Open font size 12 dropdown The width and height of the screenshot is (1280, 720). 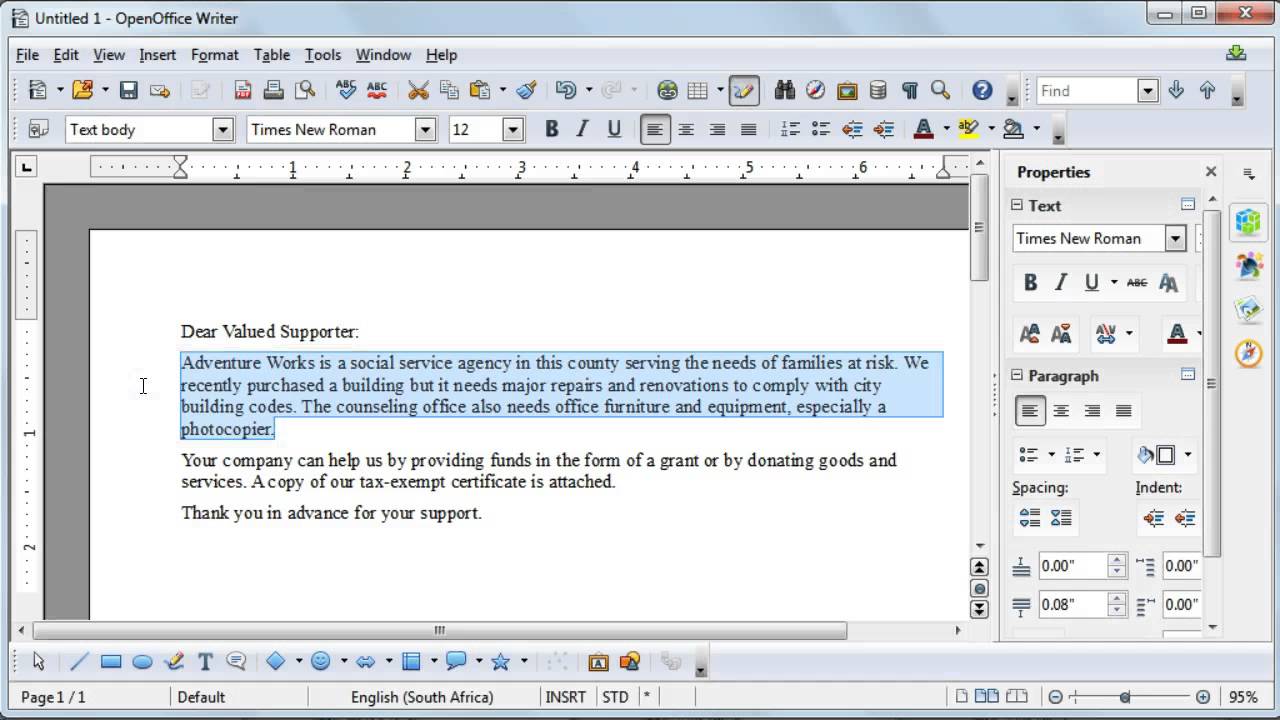[513, 129]
